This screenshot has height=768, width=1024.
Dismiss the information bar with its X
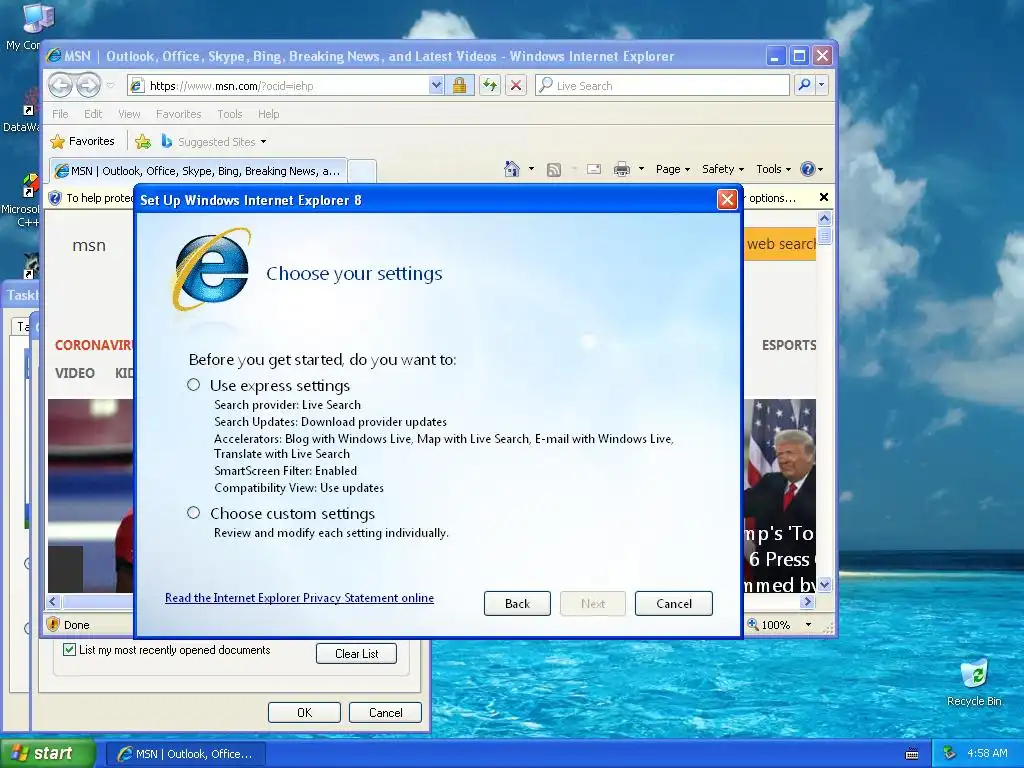coord(824,197)
